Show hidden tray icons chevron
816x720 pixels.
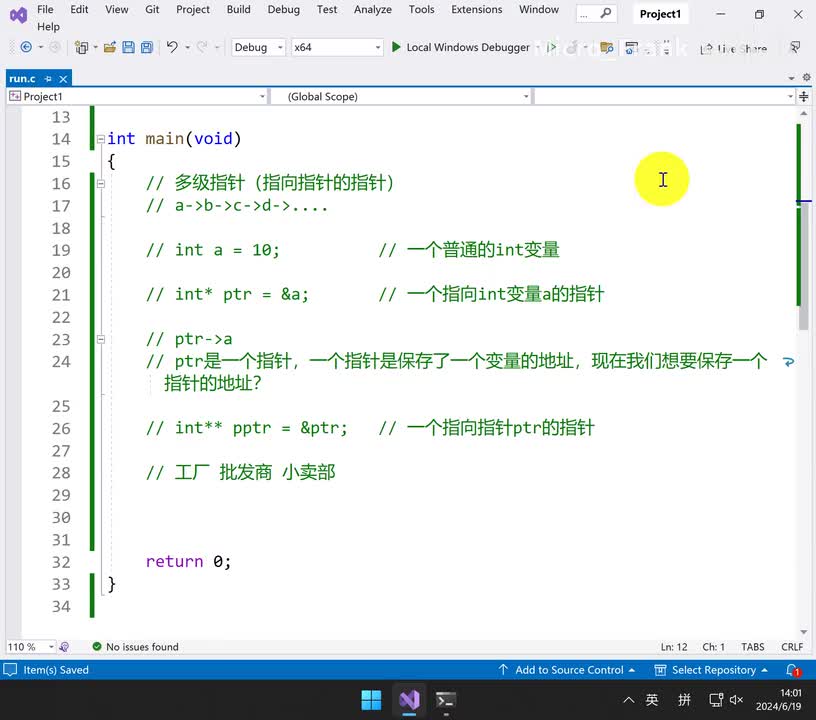629,700
